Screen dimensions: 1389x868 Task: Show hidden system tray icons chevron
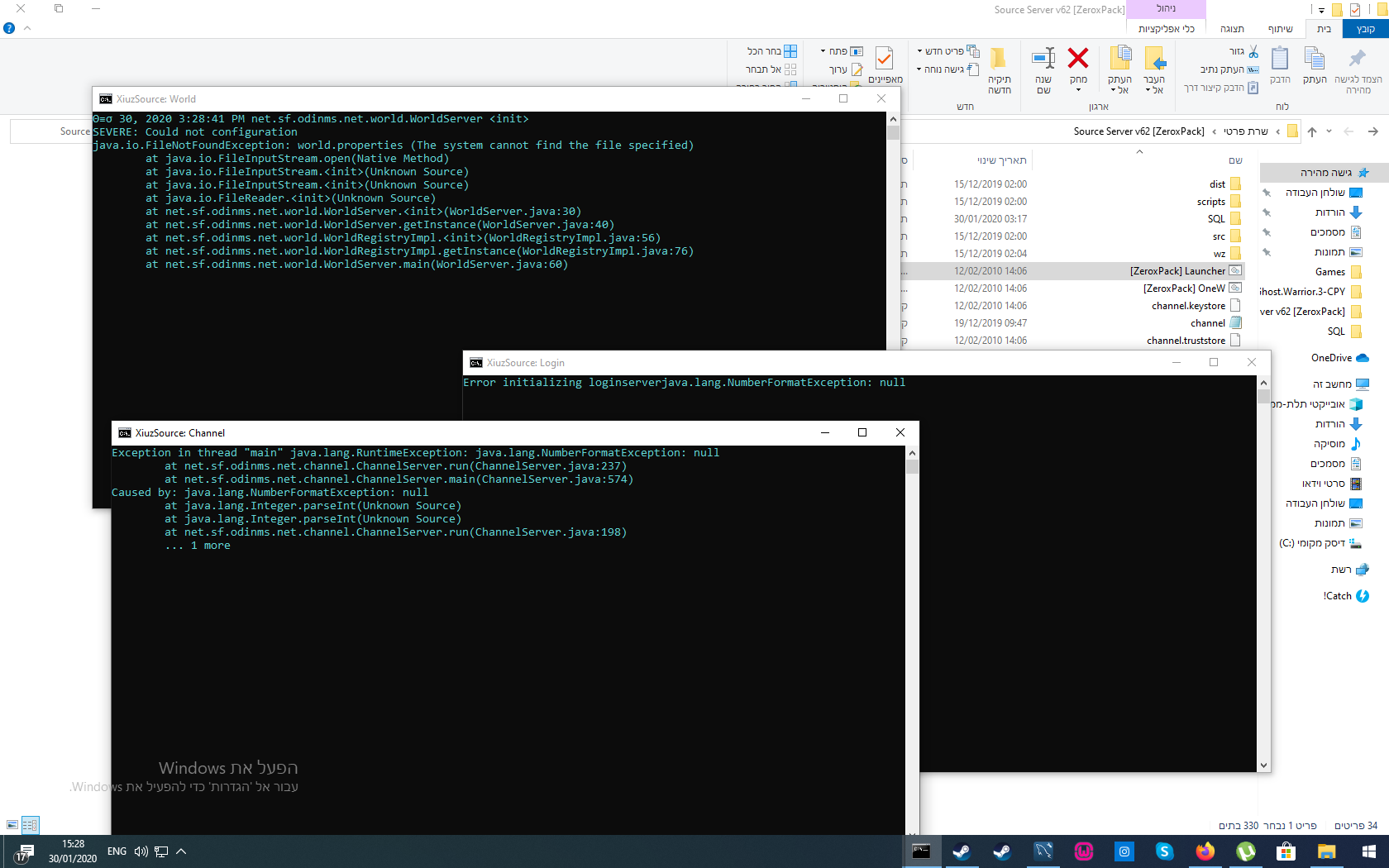[181, 851]
